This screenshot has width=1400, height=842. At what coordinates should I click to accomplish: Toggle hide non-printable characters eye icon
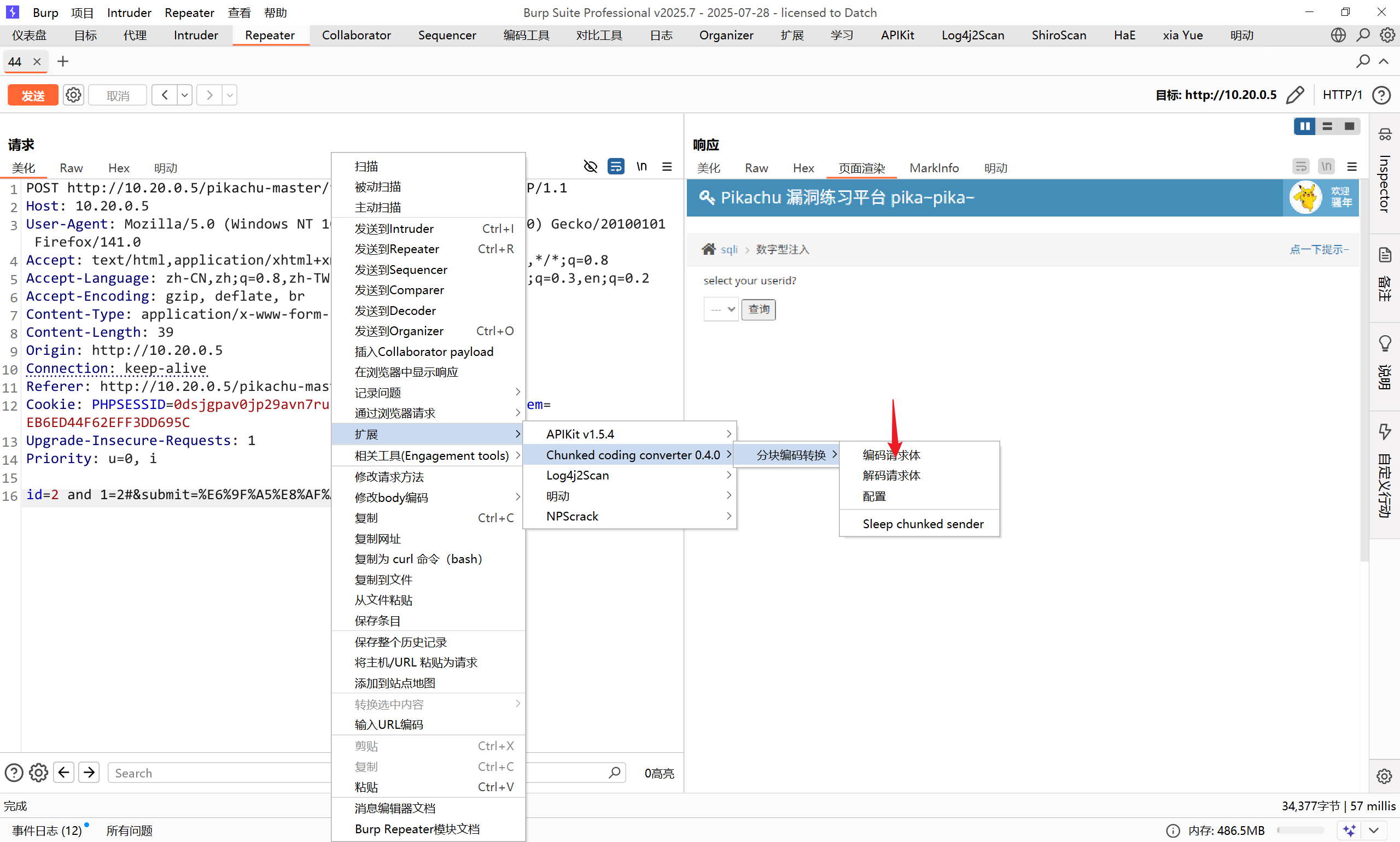pos(590,166)
